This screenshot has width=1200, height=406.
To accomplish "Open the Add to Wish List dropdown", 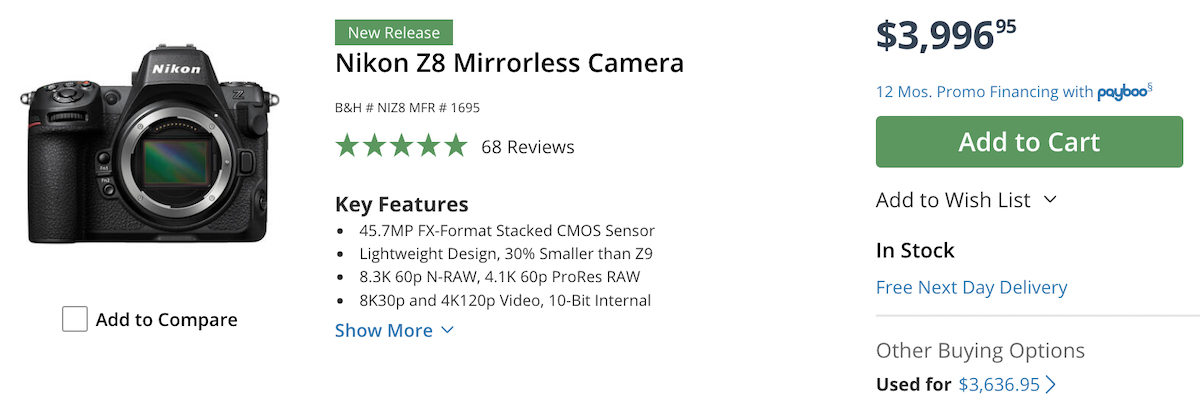I will tap(953, 200).
